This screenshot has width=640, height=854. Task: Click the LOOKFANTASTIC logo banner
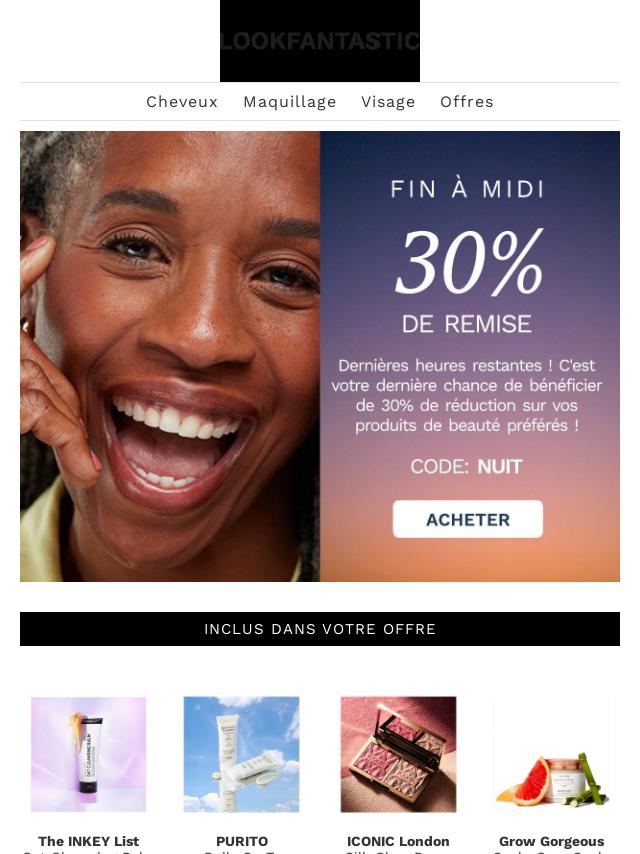tap(320, 41)
